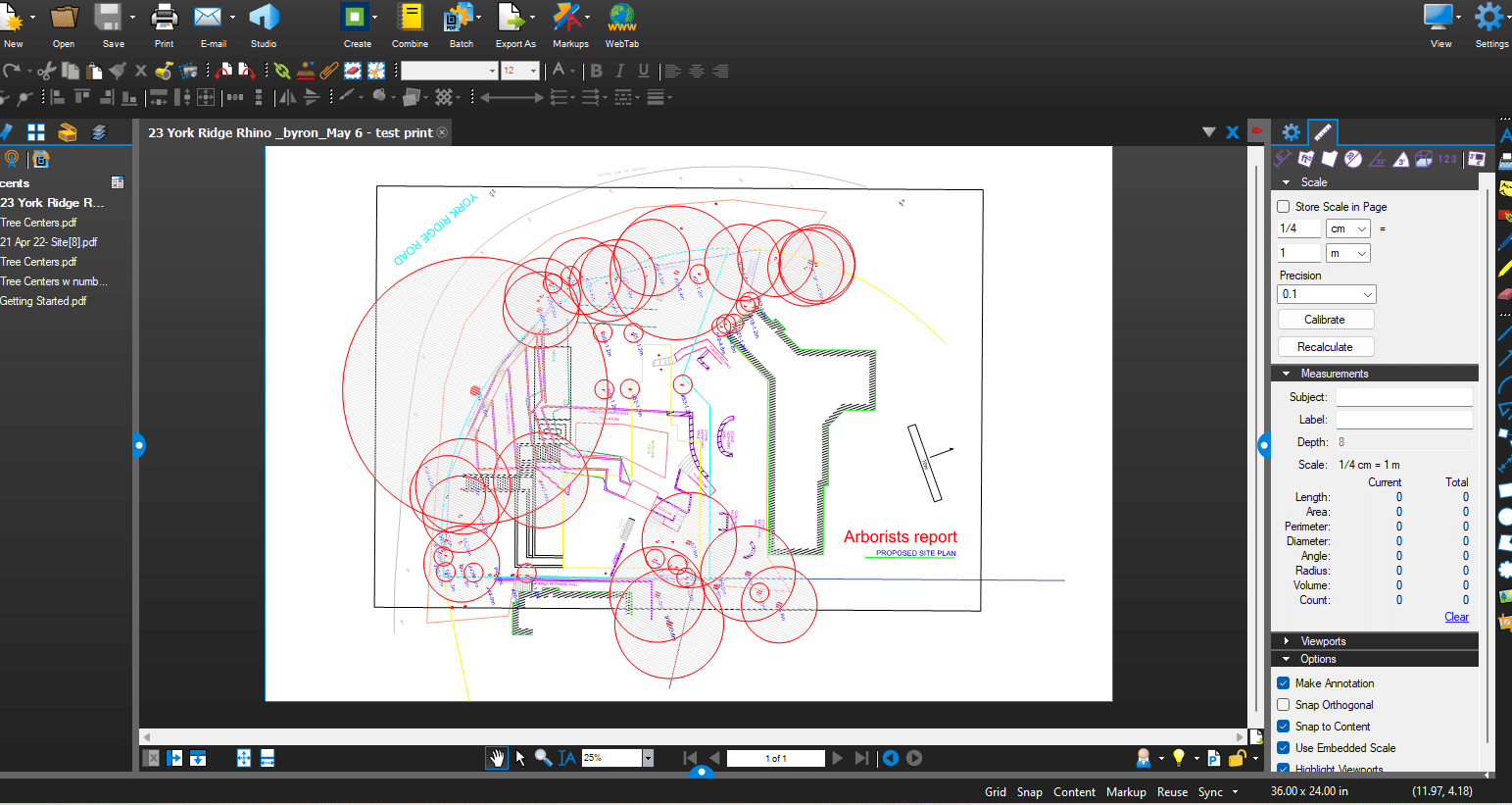This screenshot has width=1512, height=805.
Task: Click the Subject input field
Action: click(x=1404, y=397)
